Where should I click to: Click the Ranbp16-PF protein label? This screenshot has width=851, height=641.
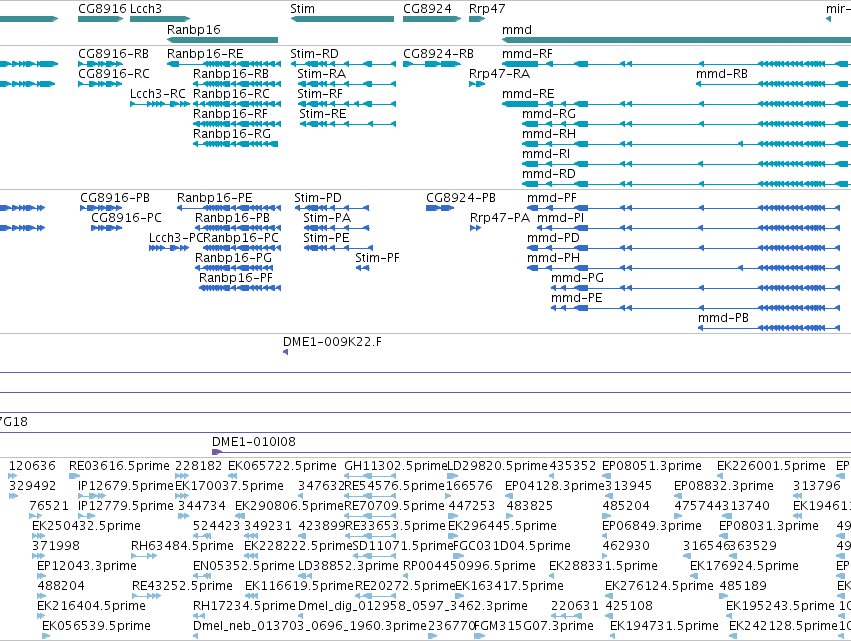236,278
